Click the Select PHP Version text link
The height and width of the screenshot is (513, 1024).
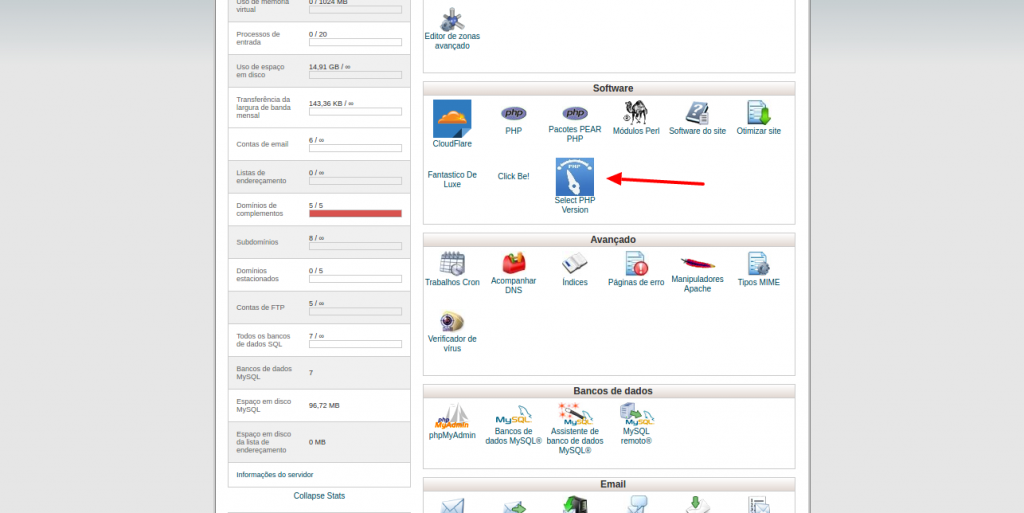[x=575, y=205]
